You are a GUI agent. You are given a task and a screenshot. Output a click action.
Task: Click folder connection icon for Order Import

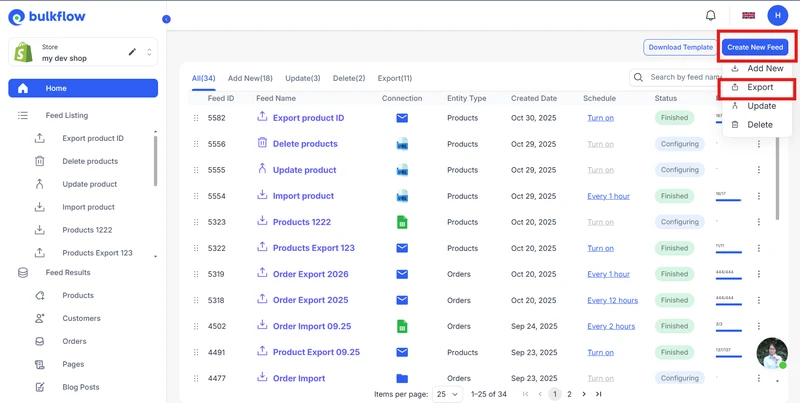(x=402, y=378)
